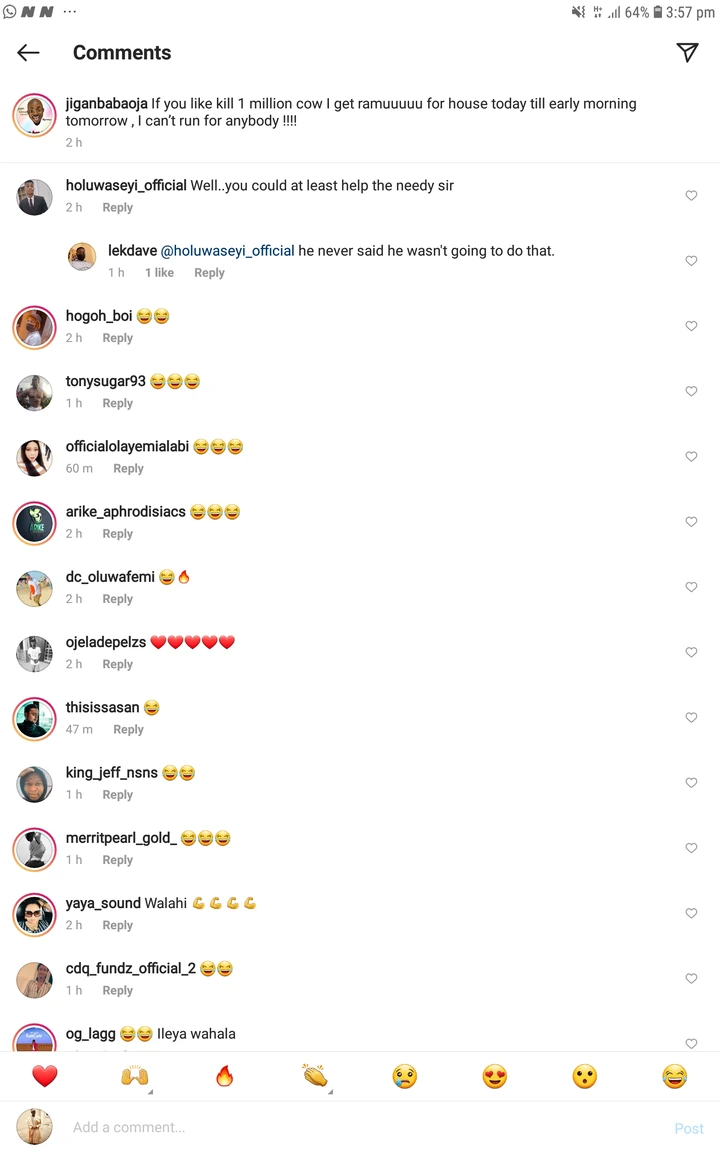View likes on lekdave's reply
The width and height of the screenshot is (720, 1152).
159,273
